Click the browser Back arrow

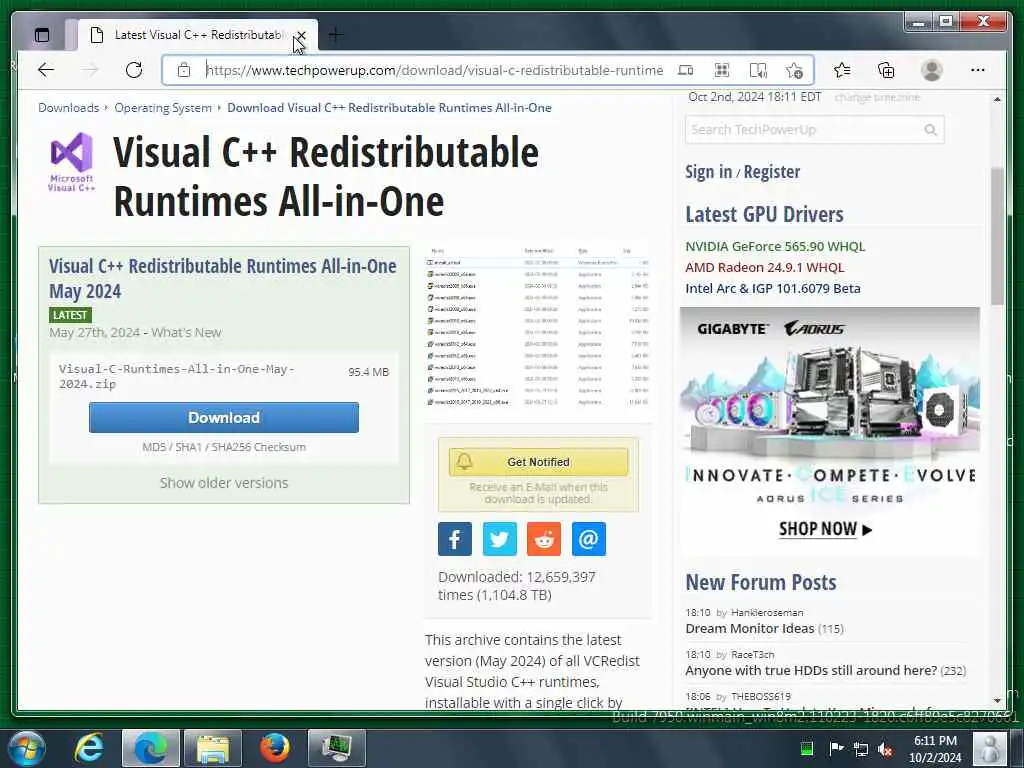46,70
